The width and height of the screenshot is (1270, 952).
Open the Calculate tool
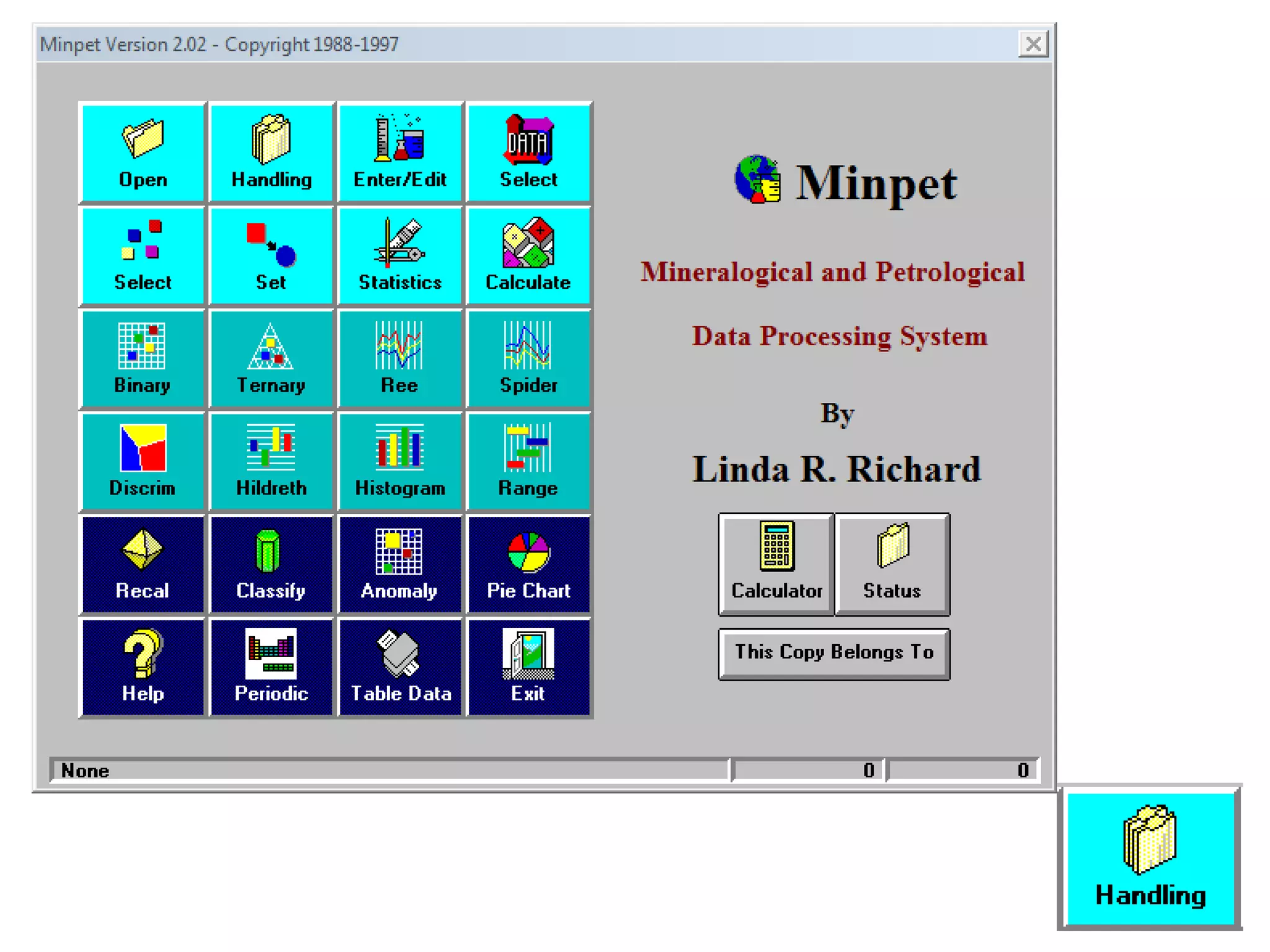coord(528,256)
